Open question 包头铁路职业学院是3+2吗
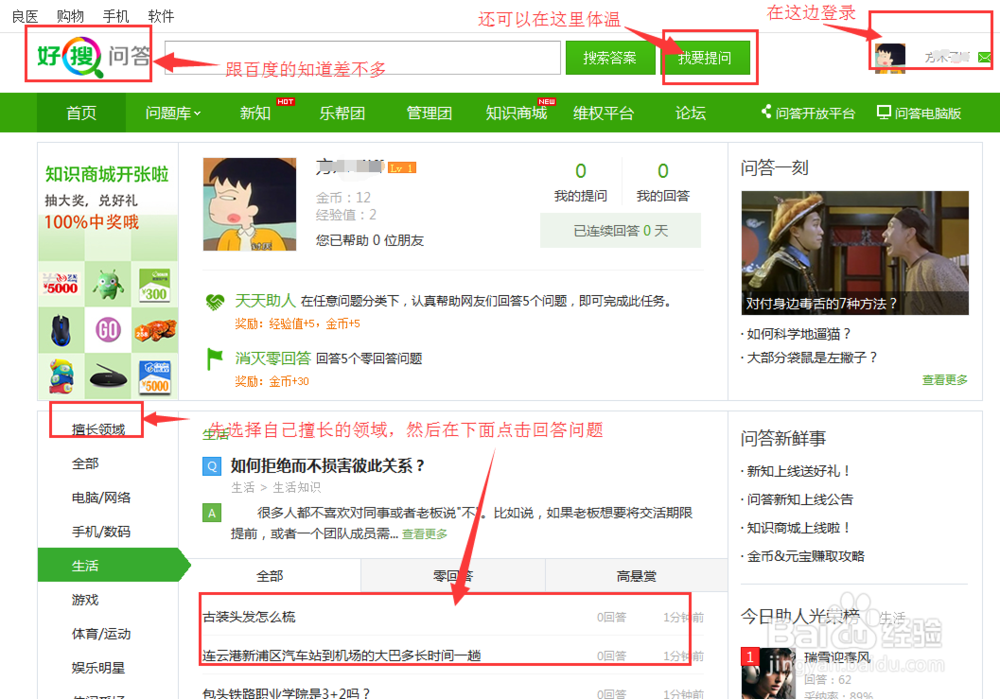 point(286,693)
